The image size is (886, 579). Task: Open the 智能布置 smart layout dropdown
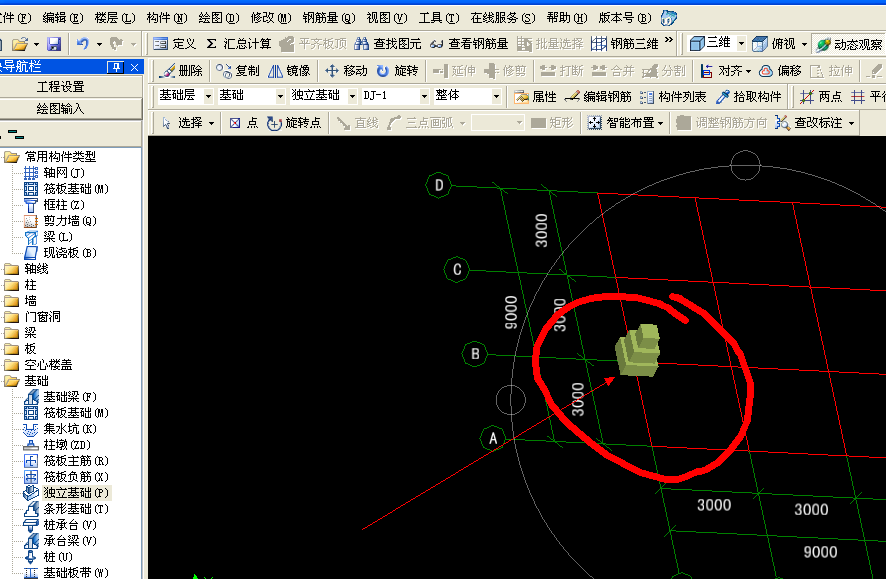660,123
